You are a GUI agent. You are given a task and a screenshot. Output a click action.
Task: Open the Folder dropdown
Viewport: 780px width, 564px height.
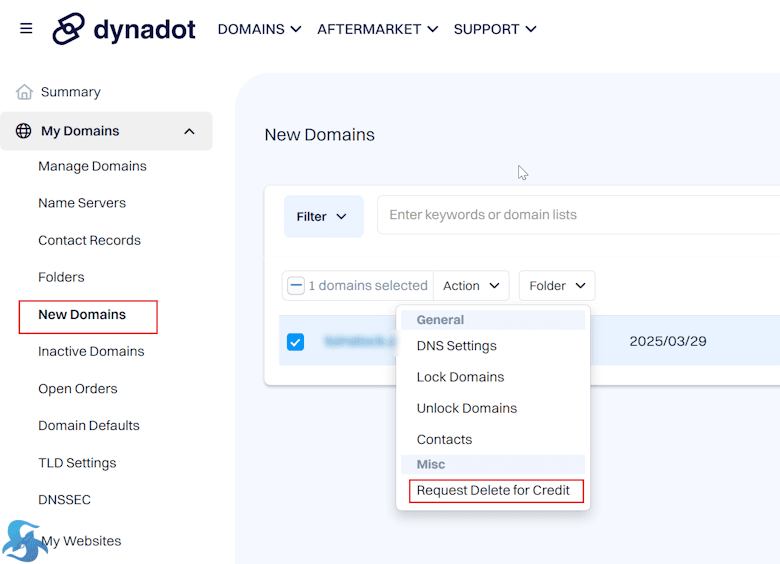tap(557, 285)
